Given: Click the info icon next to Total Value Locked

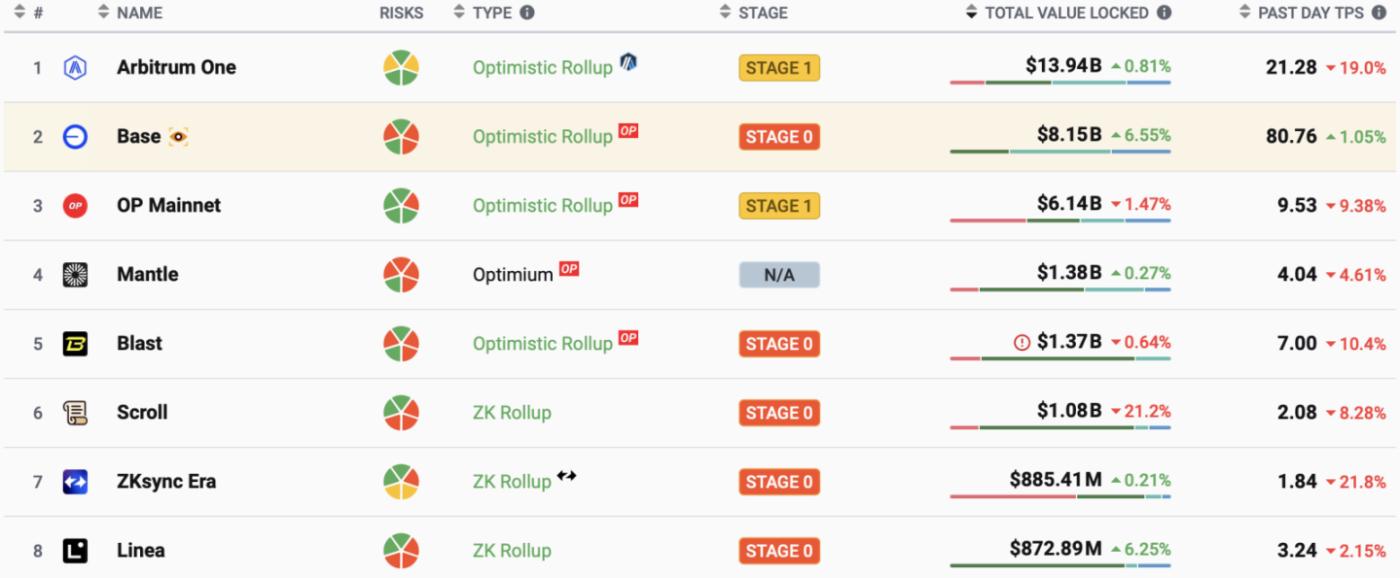Looking at the screenshot, I should [1164, 13].
